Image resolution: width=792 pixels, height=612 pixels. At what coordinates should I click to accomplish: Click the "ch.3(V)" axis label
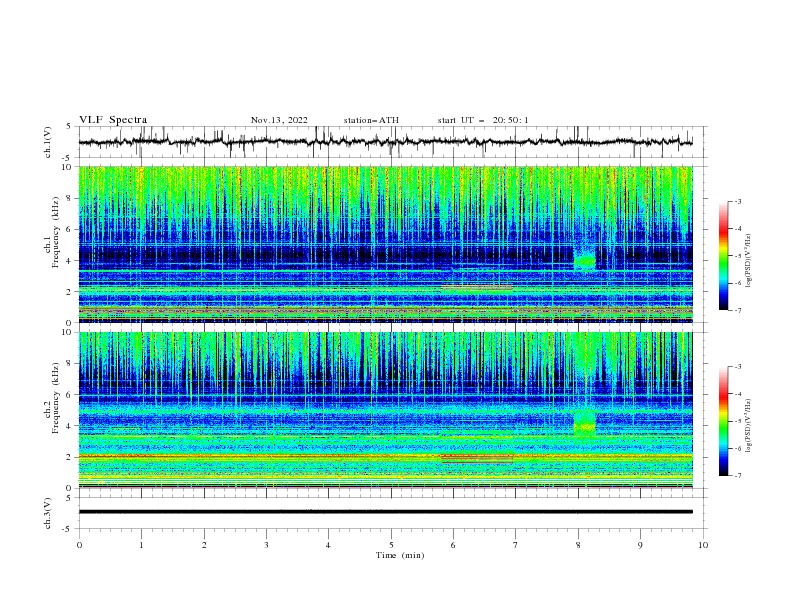[48, 513]
